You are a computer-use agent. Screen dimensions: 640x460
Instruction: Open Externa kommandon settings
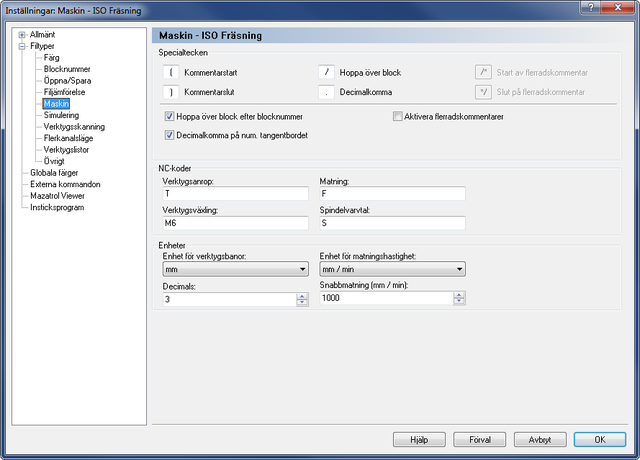click(65, 184)
